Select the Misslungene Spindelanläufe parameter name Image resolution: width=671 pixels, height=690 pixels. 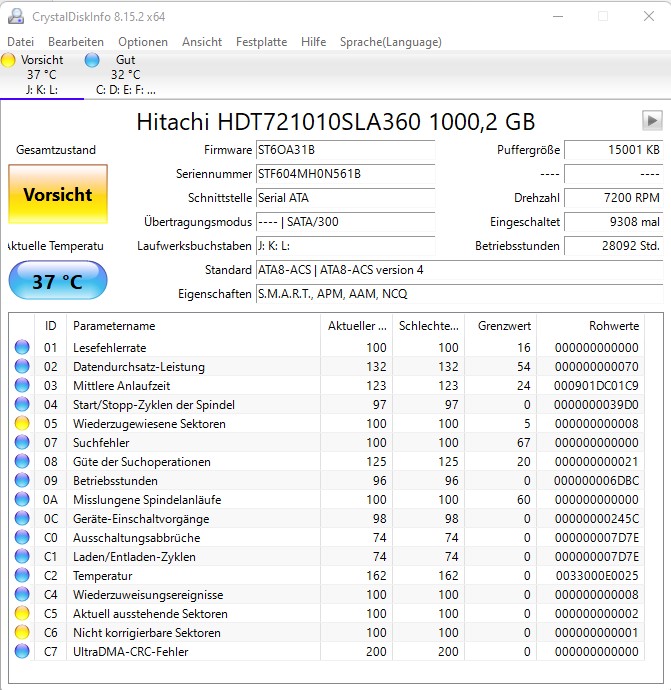[147, 500]
